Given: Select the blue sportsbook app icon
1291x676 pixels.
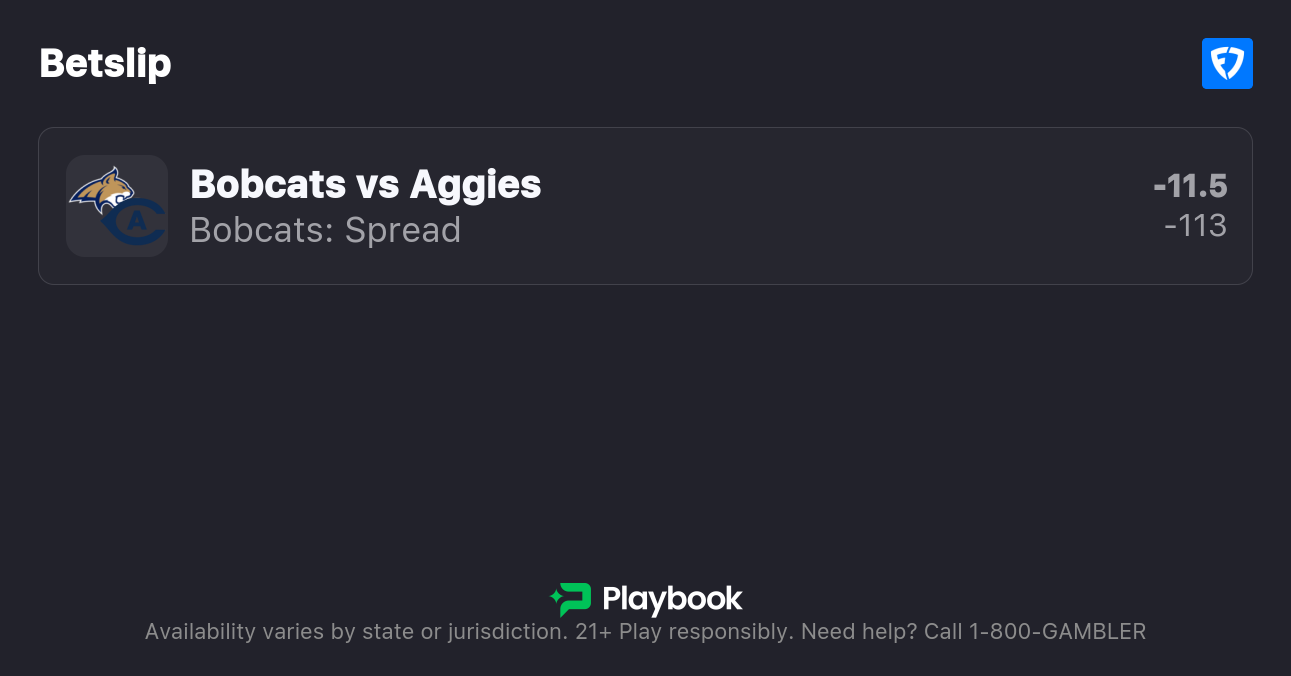Looking at the screenshot, I should [x=1227, y=63].
